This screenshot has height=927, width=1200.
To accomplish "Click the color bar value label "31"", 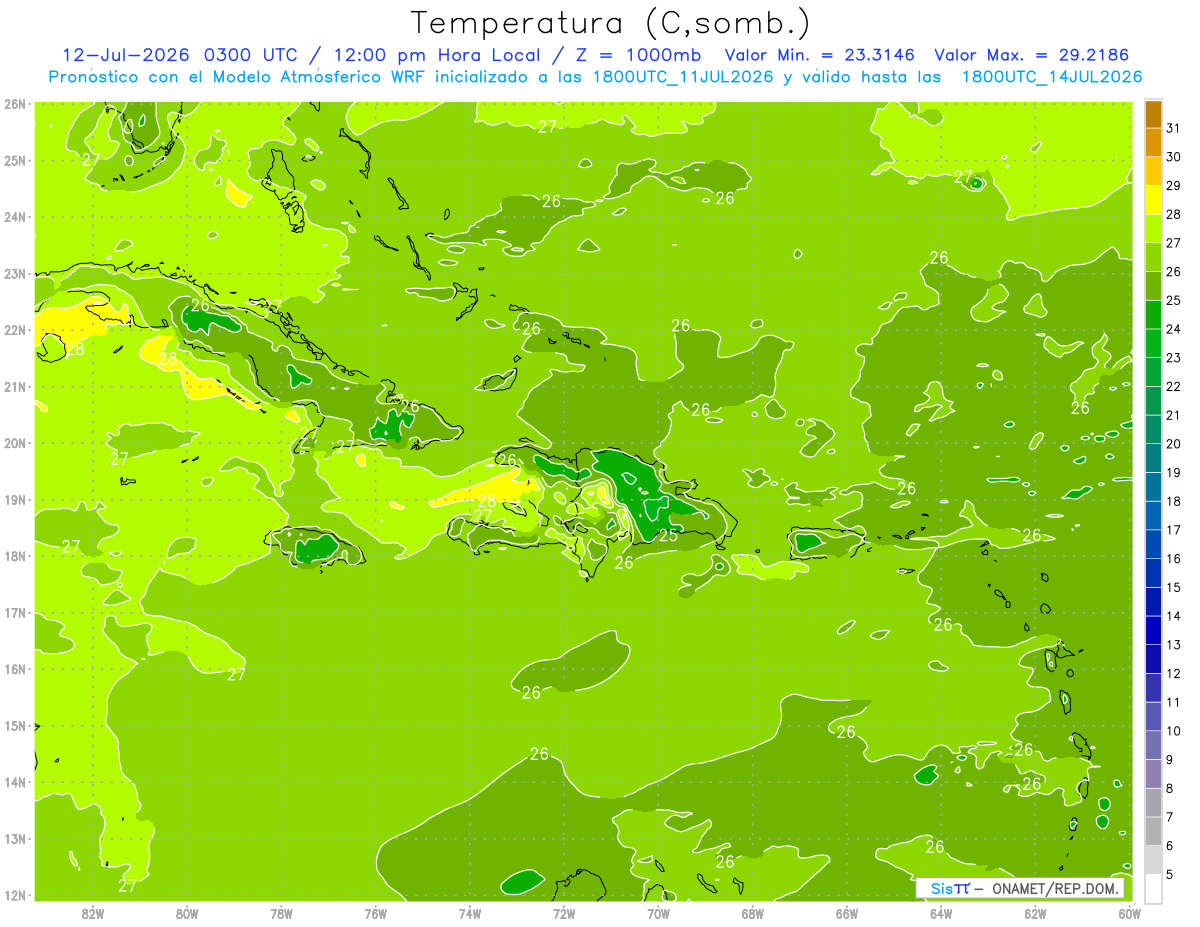I will pyautogui.click(x=1173, y=128).
